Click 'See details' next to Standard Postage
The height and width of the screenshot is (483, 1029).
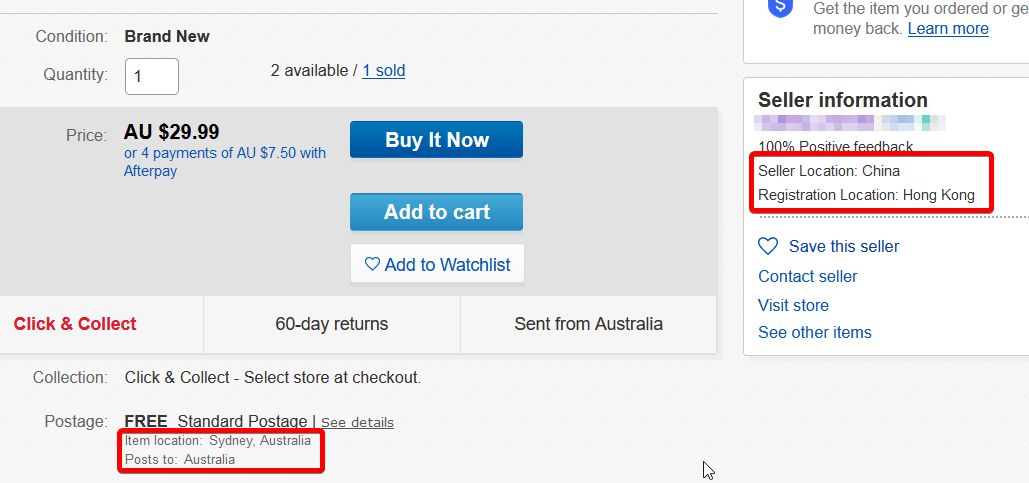357,422
